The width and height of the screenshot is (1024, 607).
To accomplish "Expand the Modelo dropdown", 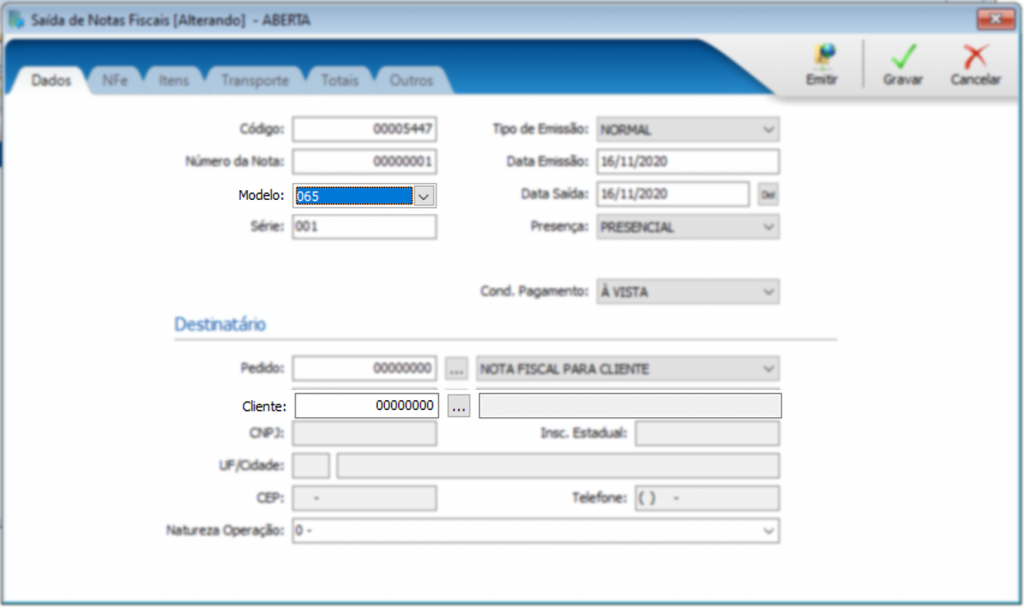I will click(424, 196).
